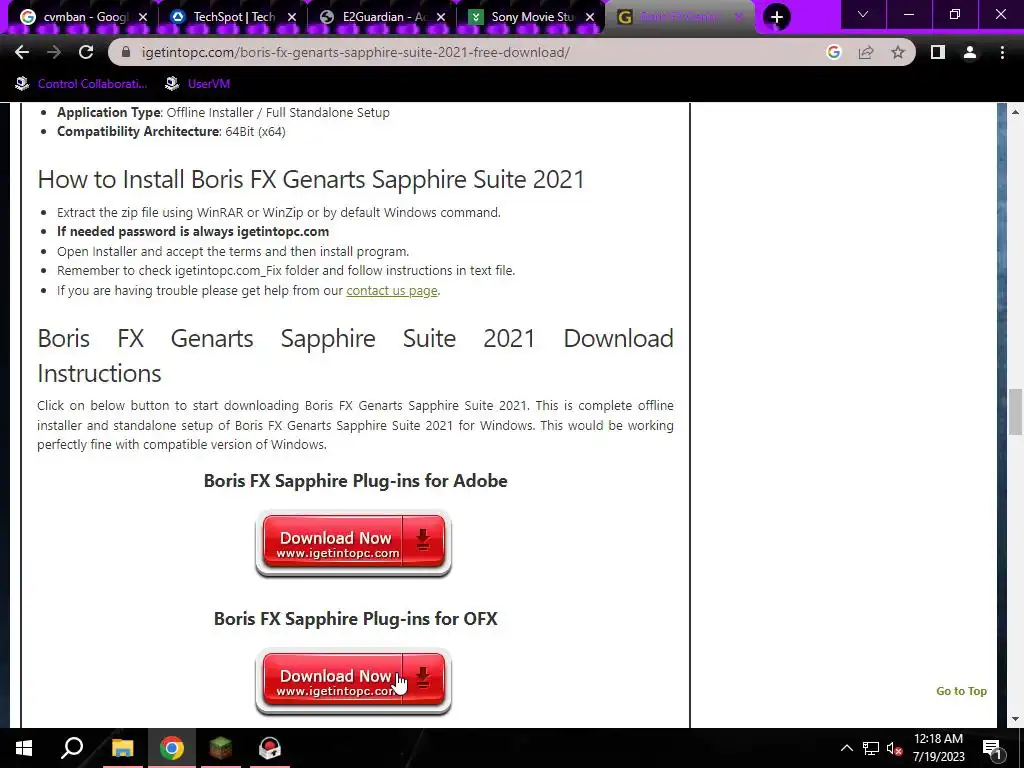Image resolution: width=1024 pixels, height=768 pixels.
Task: Click Boris FX Sapphire Plug-ins for Adobe heading
Action: click(355, 481)
